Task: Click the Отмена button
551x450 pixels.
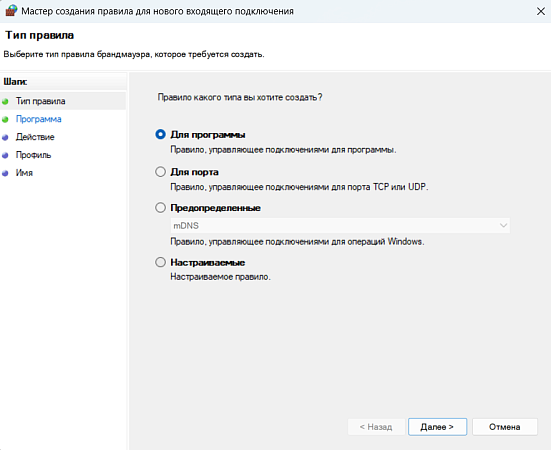Action: (505, 427)
